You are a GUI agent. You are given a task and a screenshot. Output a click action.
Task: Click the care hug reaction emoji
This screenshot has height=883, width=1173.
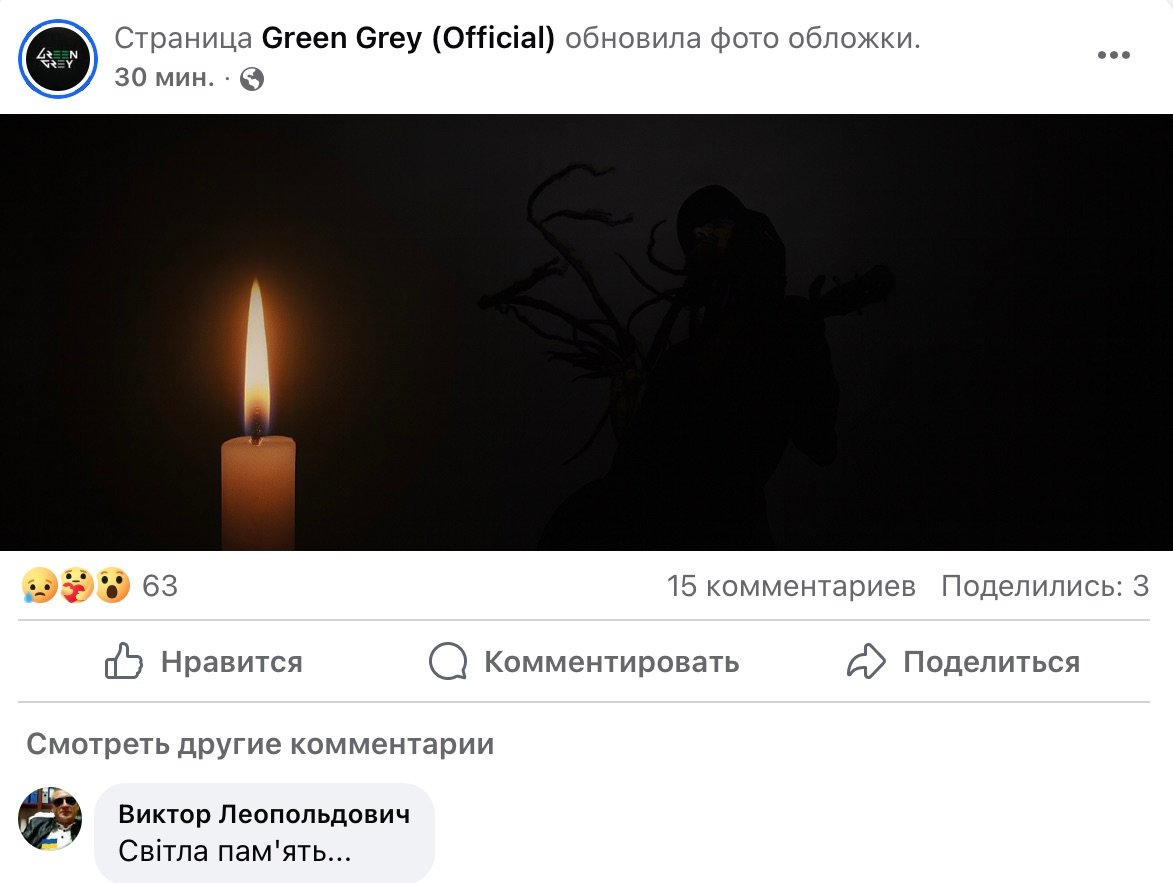tap(76, 585)
